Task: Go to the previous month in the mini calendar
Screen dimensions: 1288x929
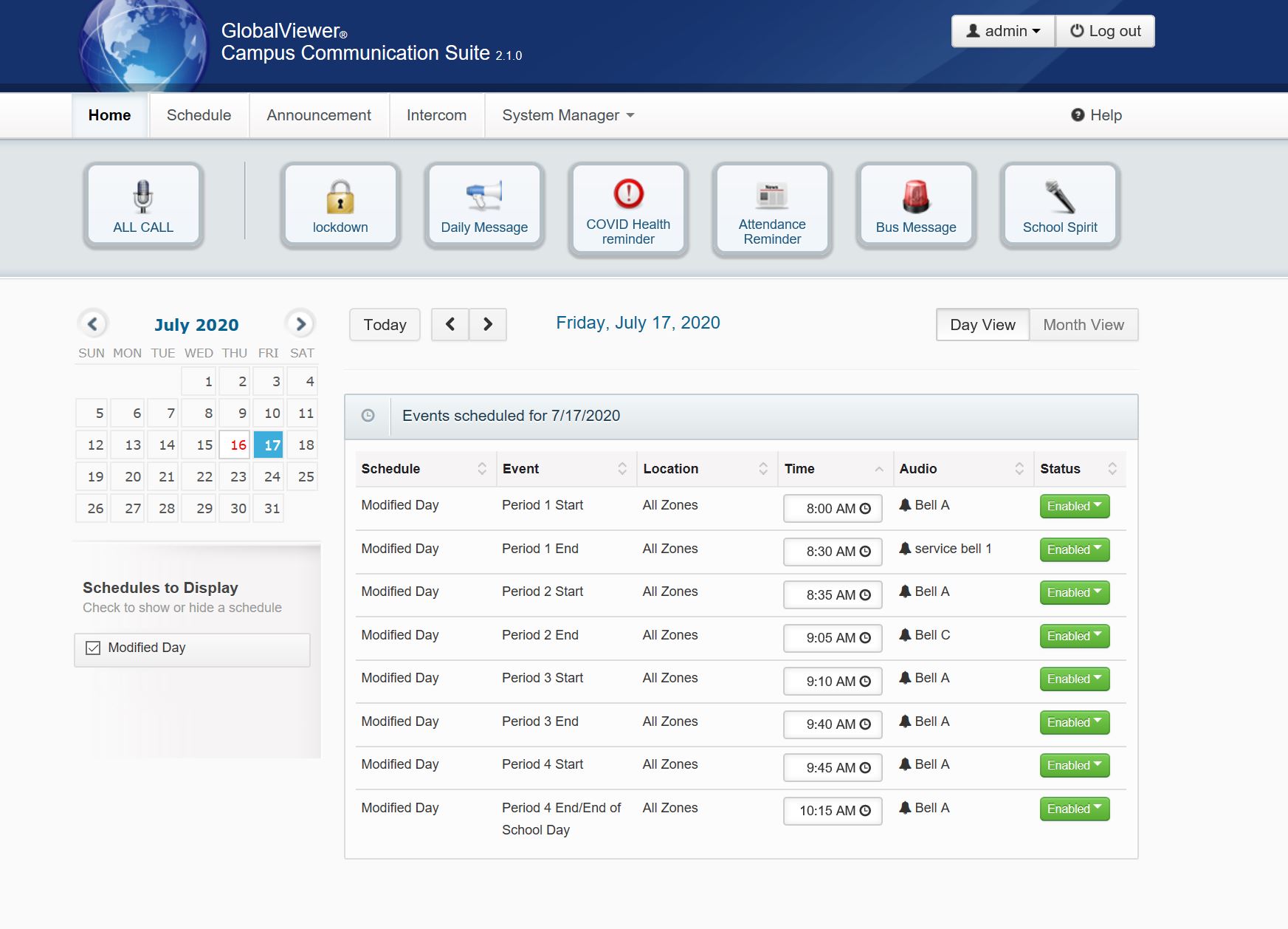Action: (93, 323)
